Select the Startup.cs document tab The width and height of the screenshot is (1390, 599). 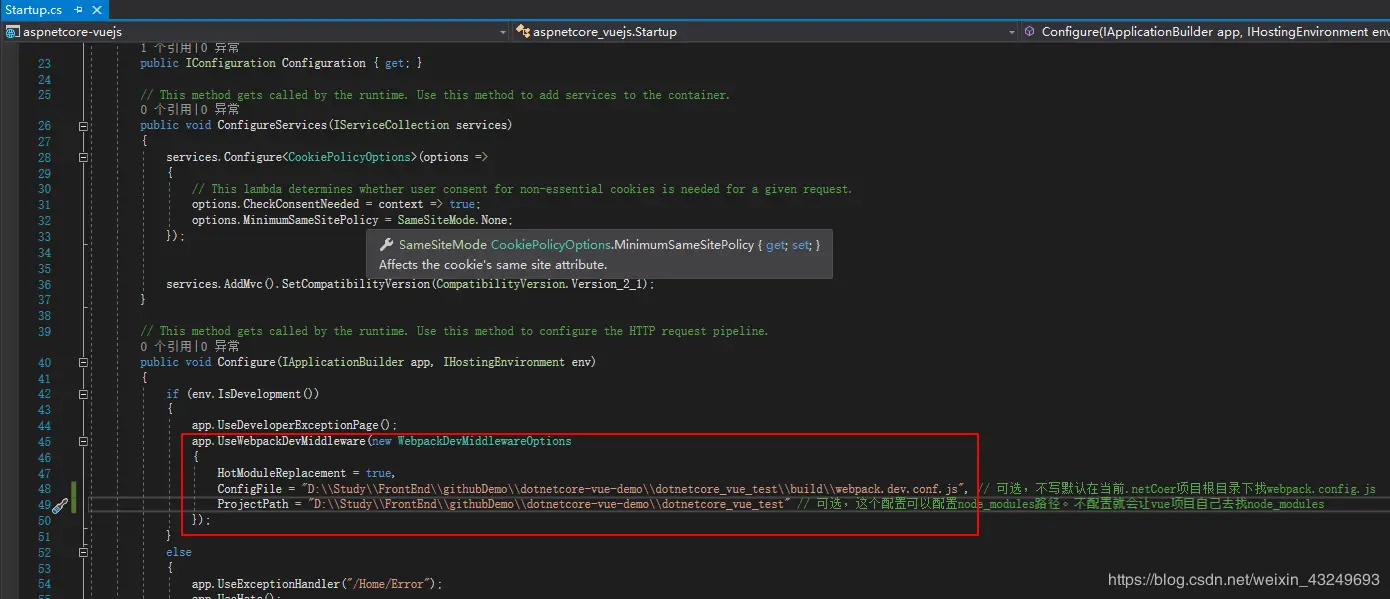click(34, 9)
